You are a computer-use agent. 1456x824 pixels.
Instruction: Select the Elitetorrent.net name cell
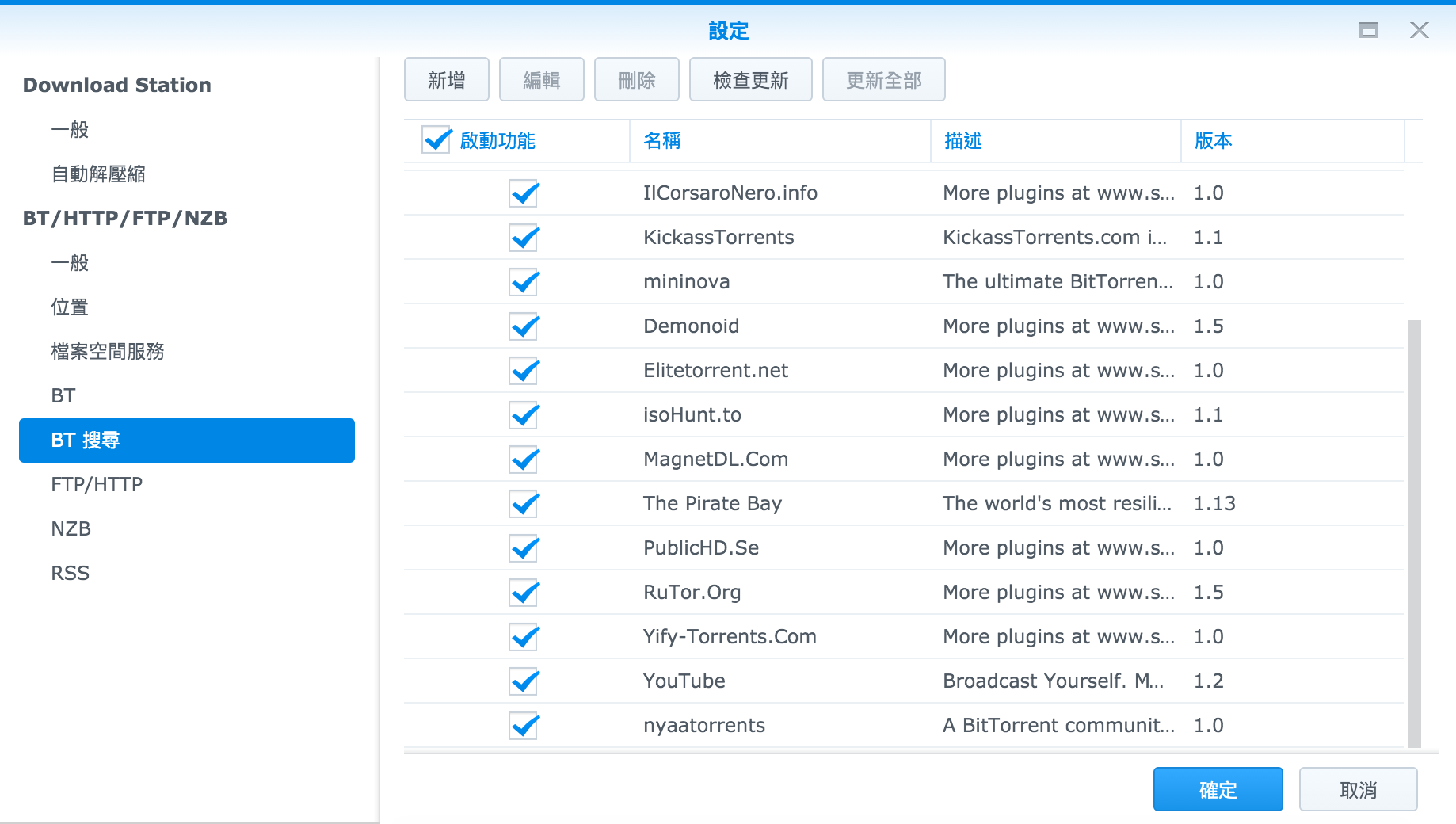[715, 371]
